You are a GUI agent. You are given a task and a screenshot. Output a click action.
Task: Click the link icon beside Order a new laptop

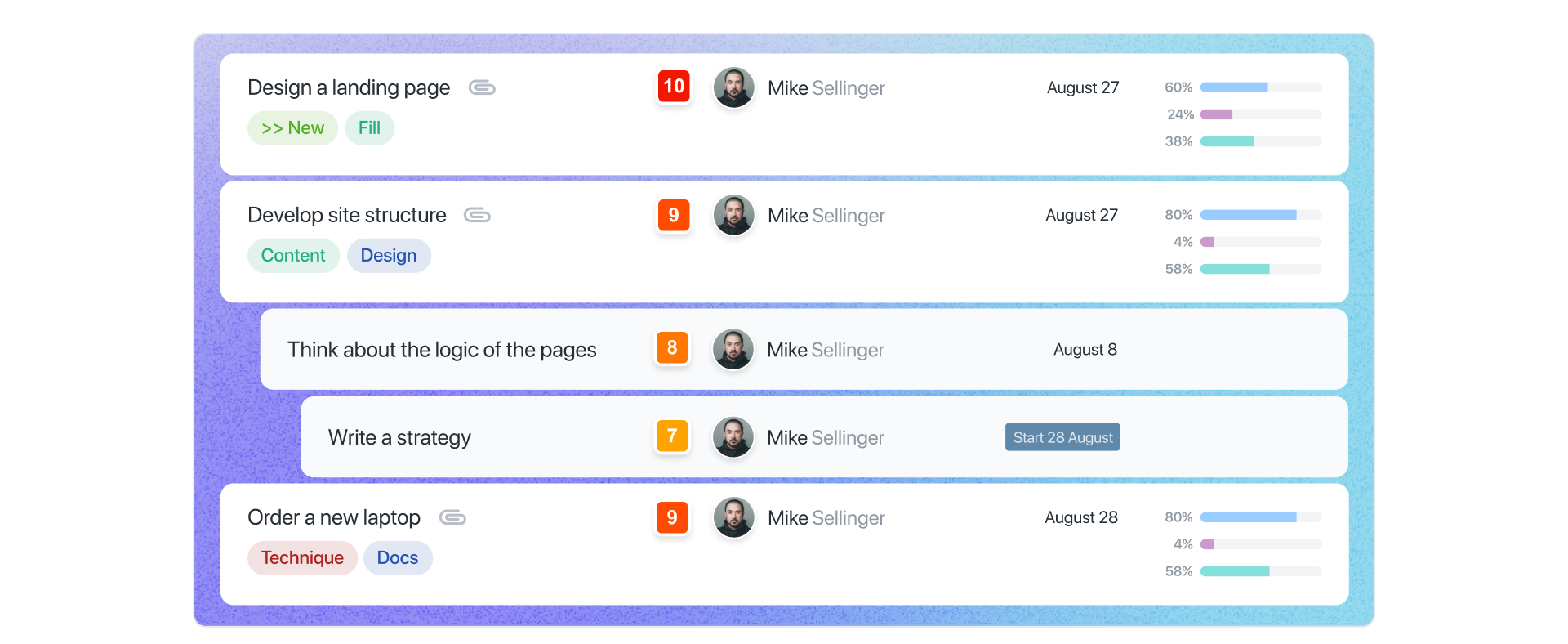point(453,517)
